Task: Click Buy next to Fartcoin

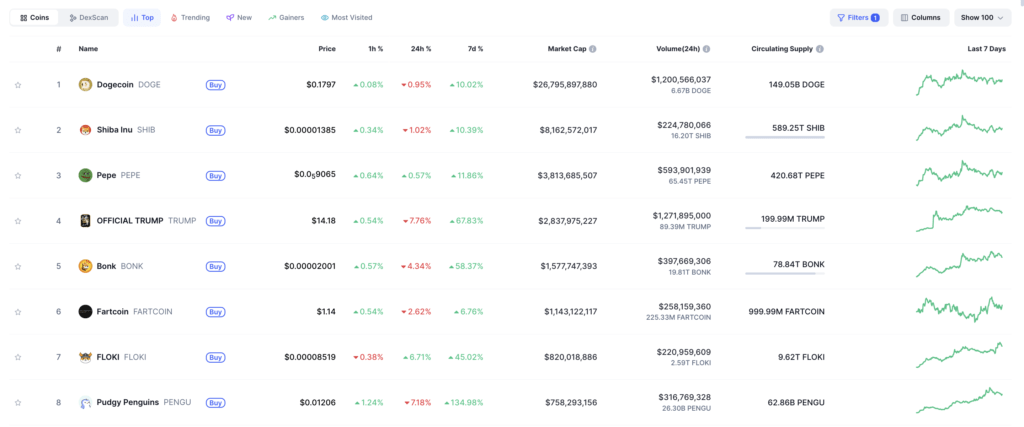Action: (x=216, y=311)
